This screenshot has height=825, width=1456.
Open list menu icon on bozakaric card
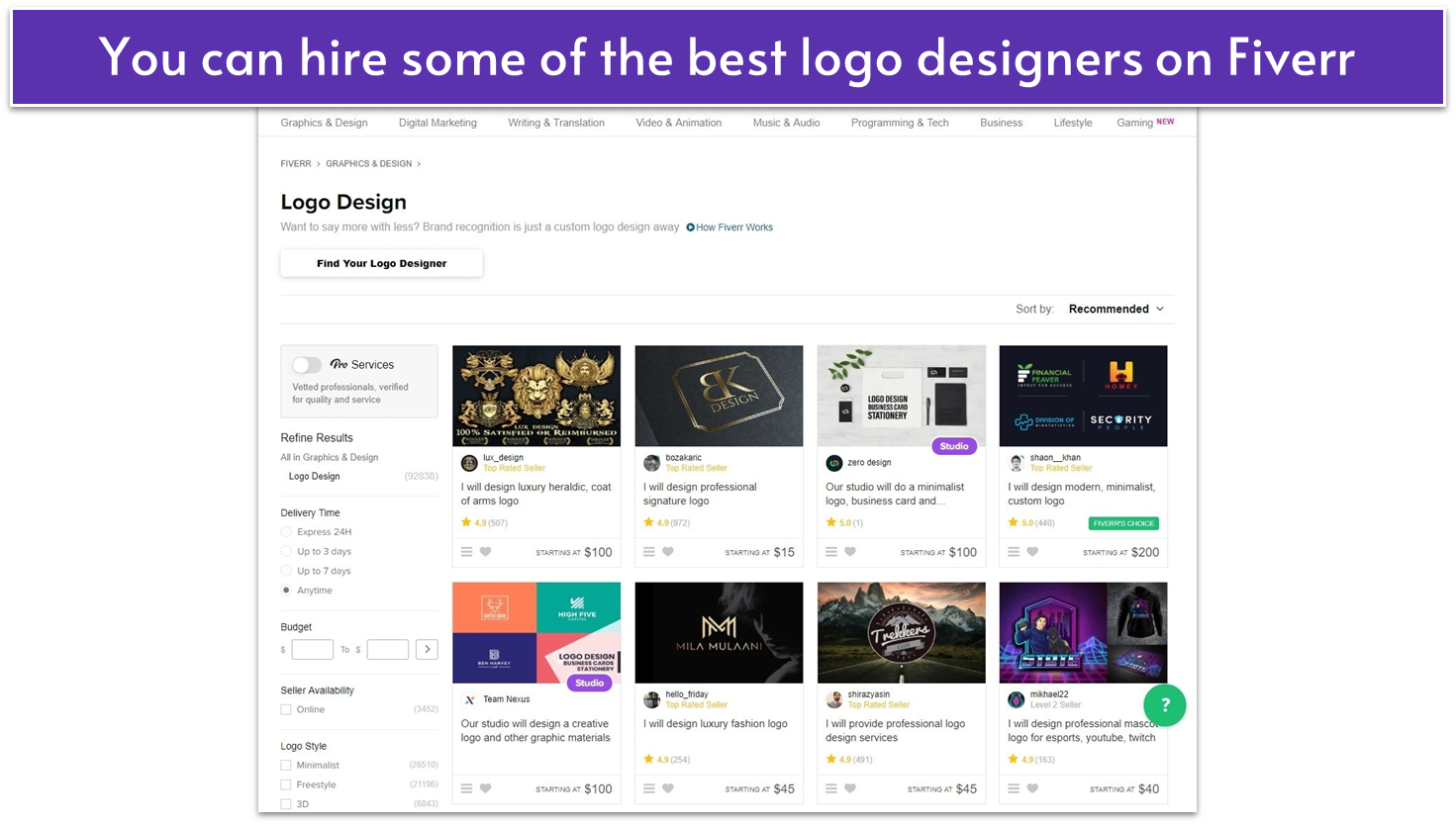[648, 552]
